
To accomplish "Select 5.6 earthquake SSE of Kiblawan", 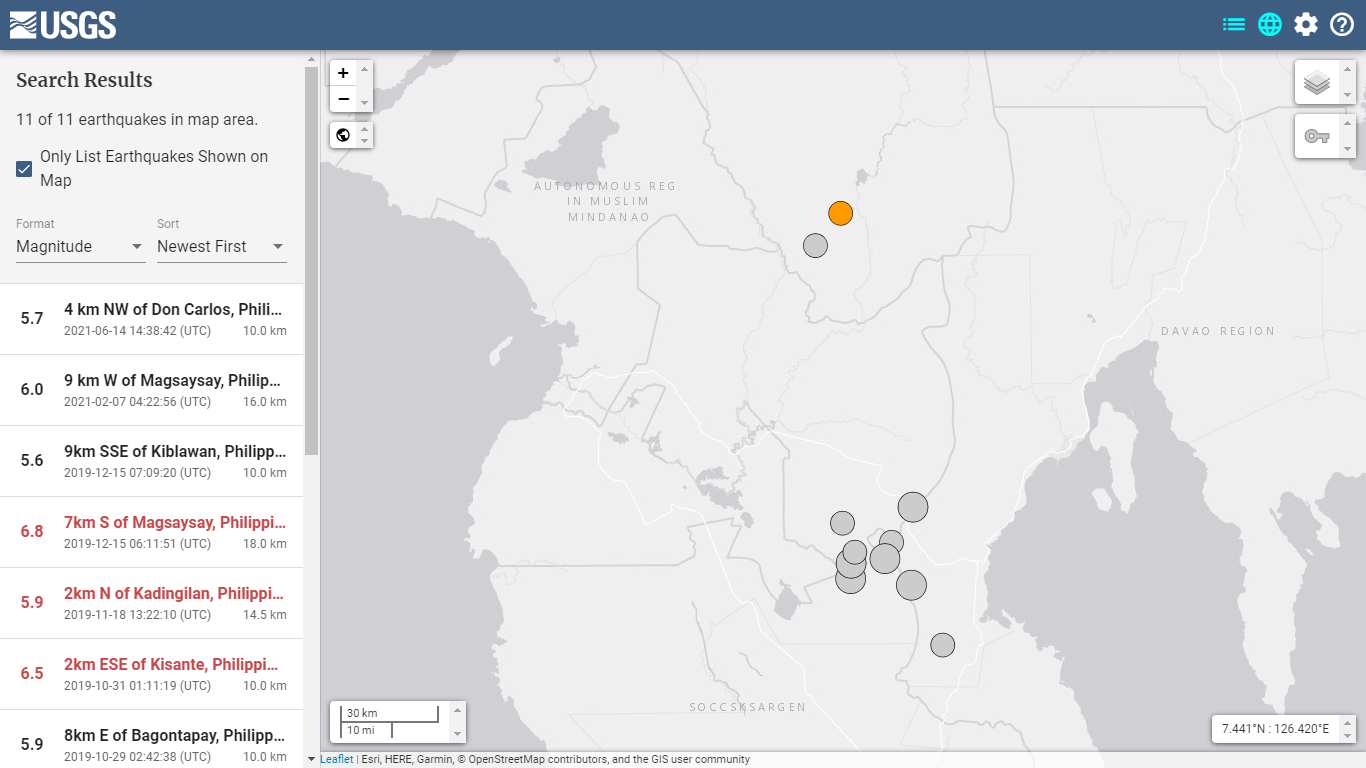I will (x=151, y=461).
